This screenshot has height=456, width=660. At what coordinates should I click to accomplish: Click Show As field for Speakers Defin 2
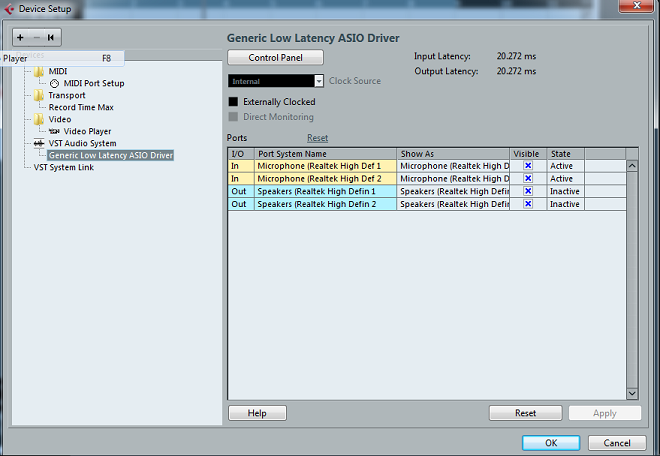click(x=453, y=204)
